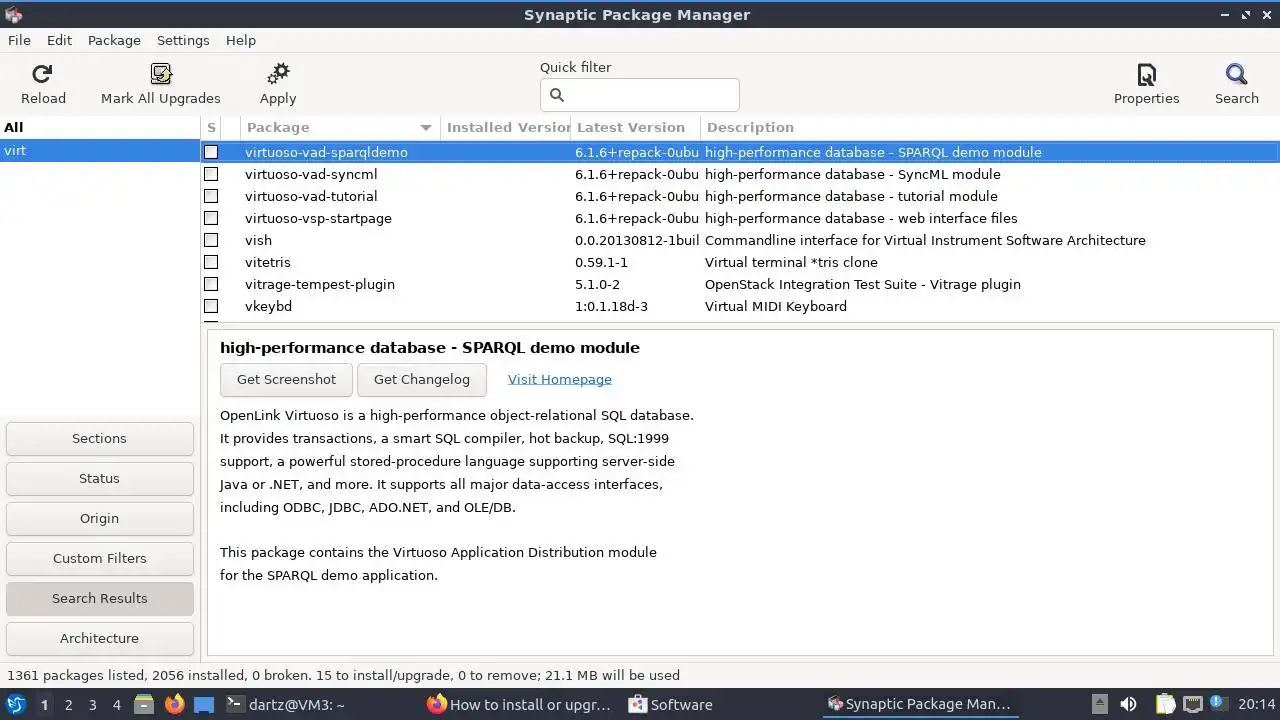Click the Architecture filter button
This screenshot has height=720, width=1280.
tap(99, 638)
